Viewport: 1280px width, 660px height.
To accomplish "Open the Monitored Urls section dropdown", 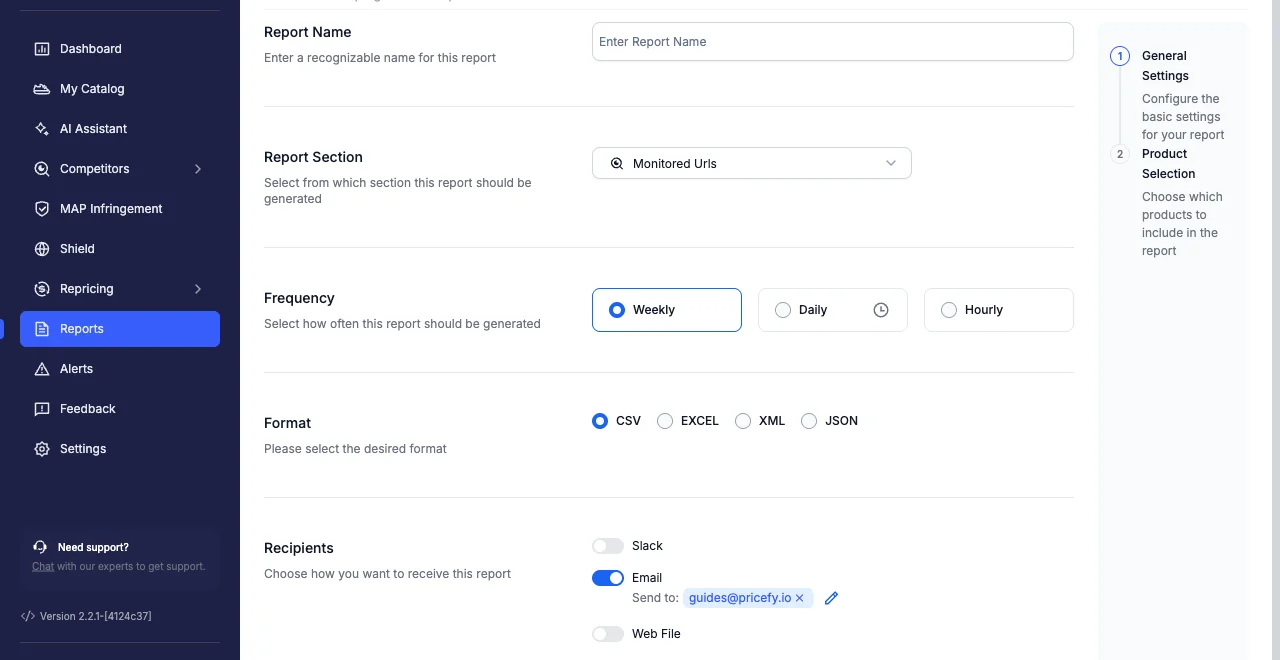I will [x=752, y=163].
